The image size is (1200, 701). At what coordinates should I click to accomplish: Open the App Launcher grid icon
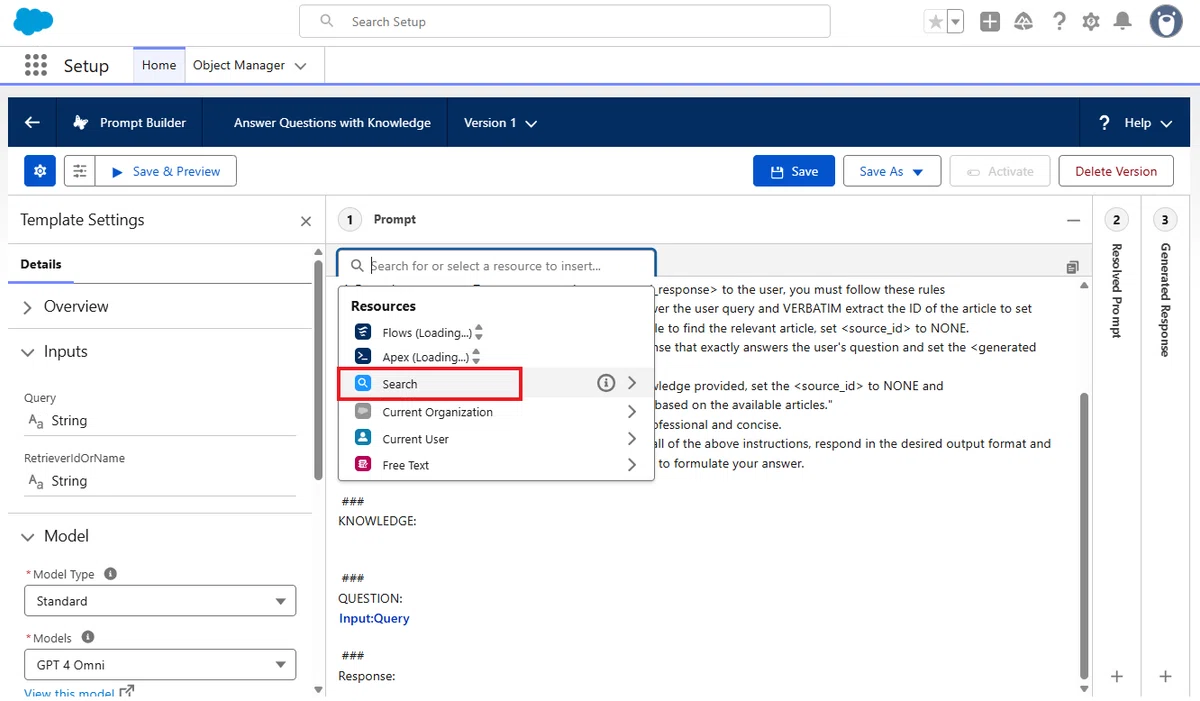35,65
